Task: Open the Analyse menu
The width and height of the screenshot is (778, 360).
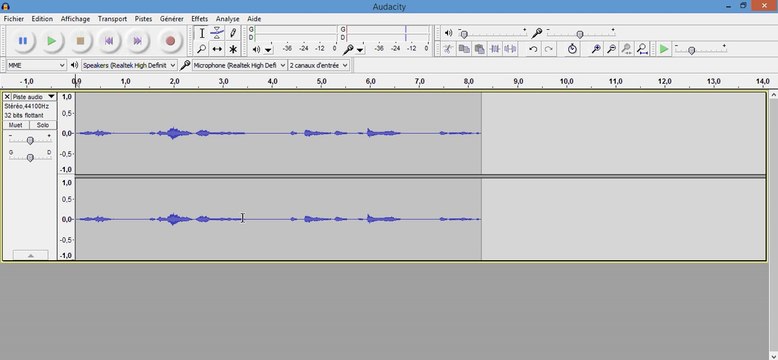Action: pyautogui.click(x=227, y=19)
